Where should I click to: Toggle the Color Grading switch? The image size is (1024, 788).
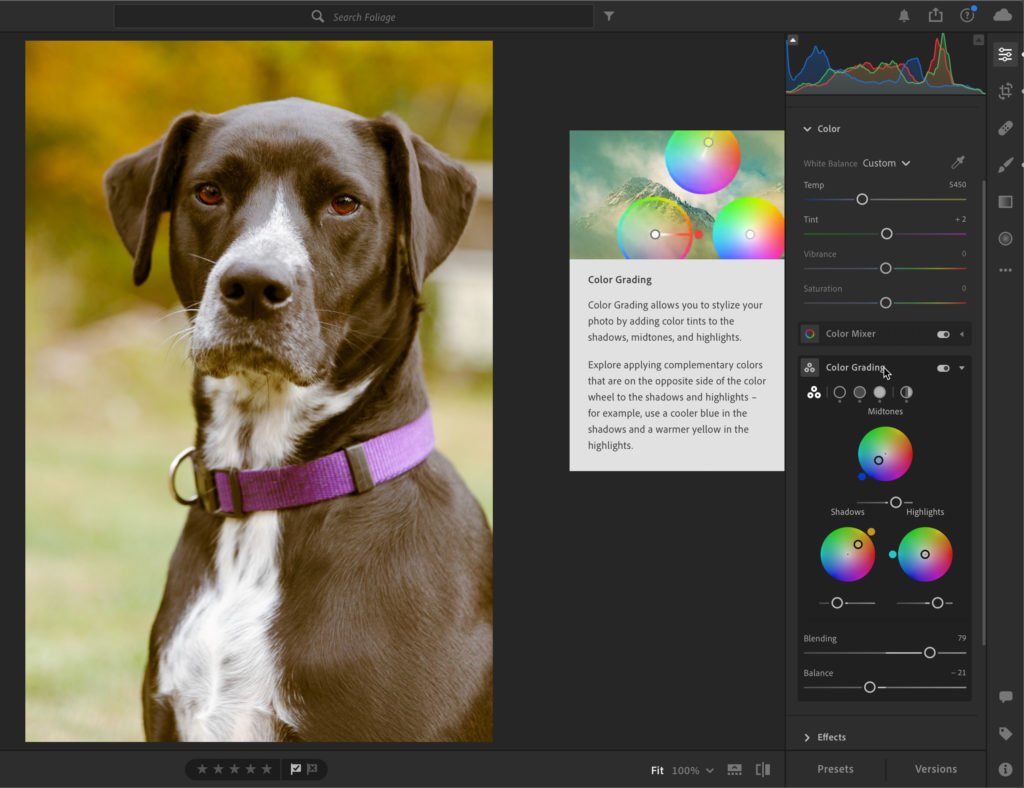pos(943,368)
